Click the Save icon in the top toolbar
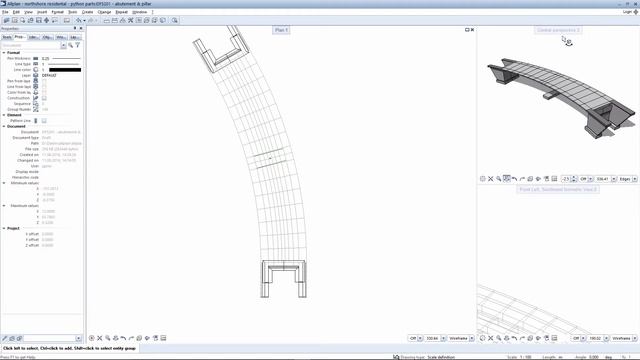 [39, 20]
